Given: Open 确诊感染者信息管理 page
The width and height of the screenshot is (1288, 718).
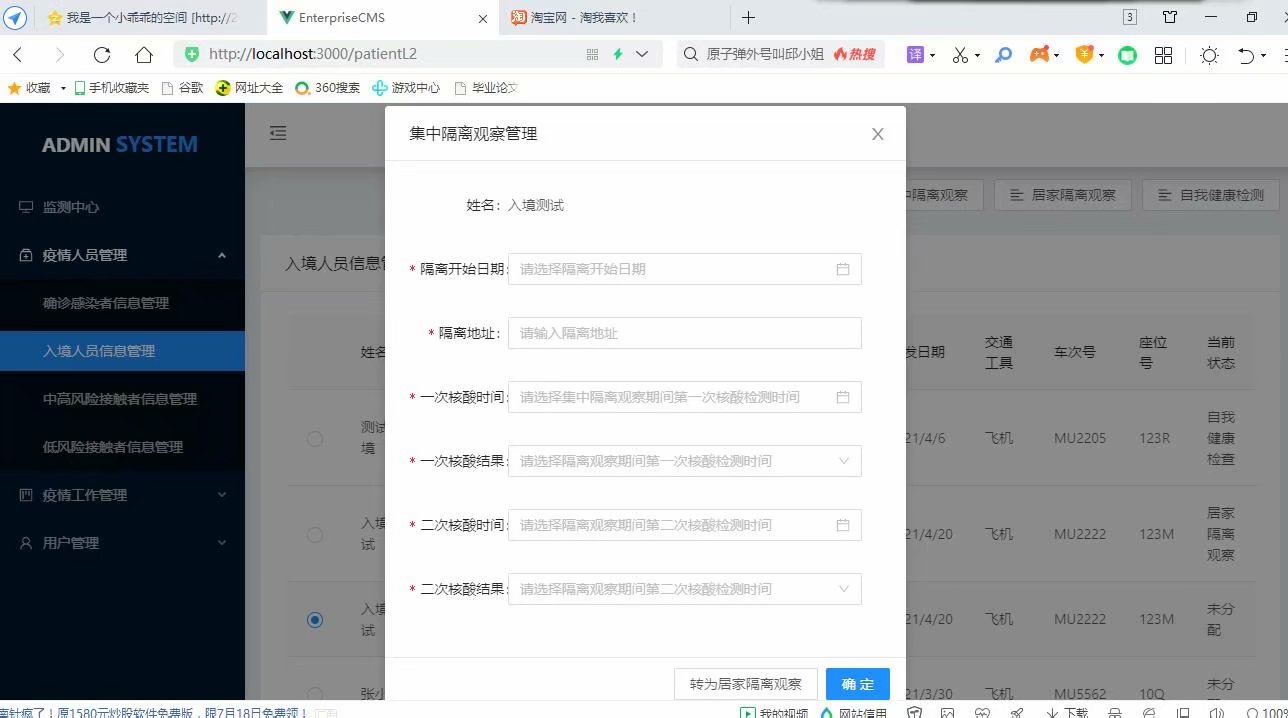Looking at the screenshot, I should point(122,303).
